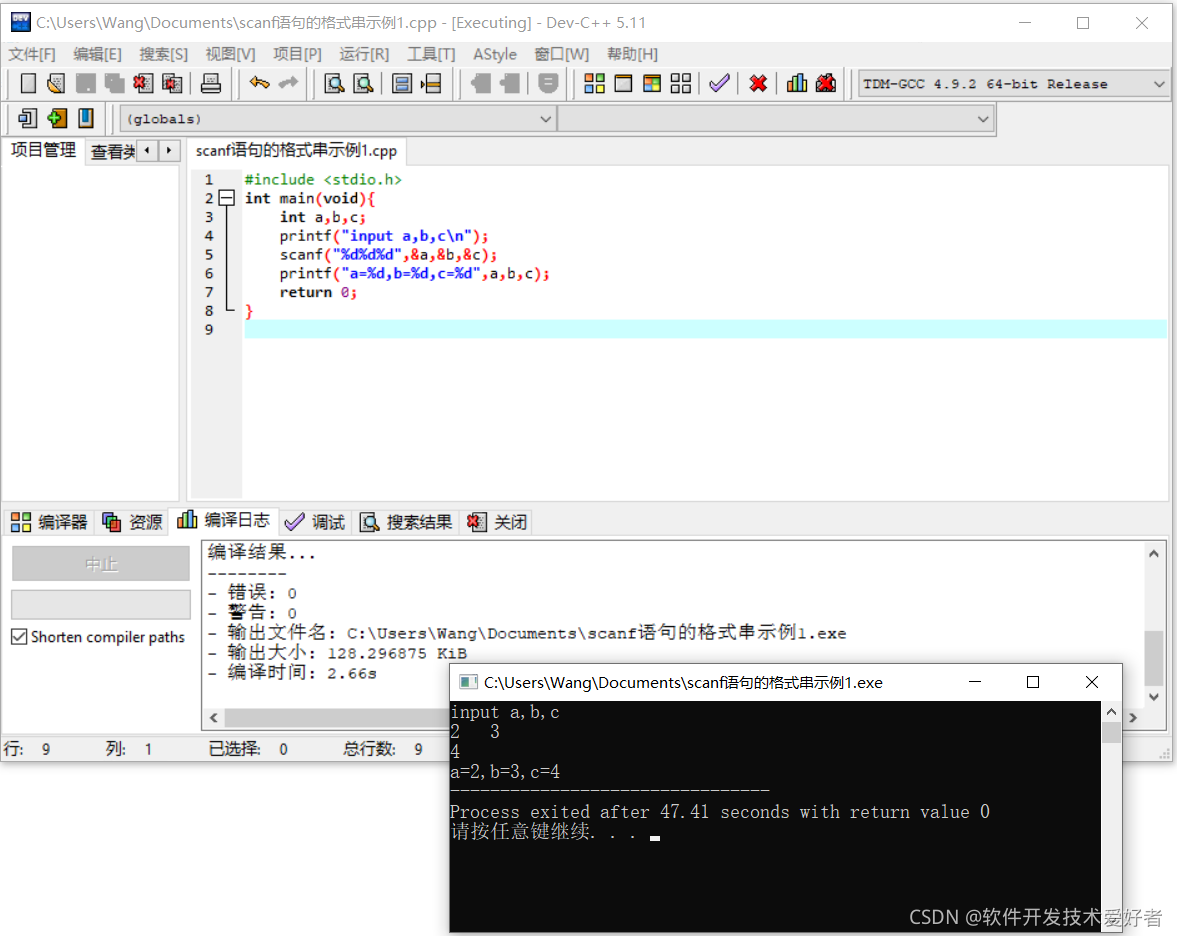Screen dimensions: 1177x936
Task: Undo the last edit via toolbar arrow
Action: click(260, 83)
